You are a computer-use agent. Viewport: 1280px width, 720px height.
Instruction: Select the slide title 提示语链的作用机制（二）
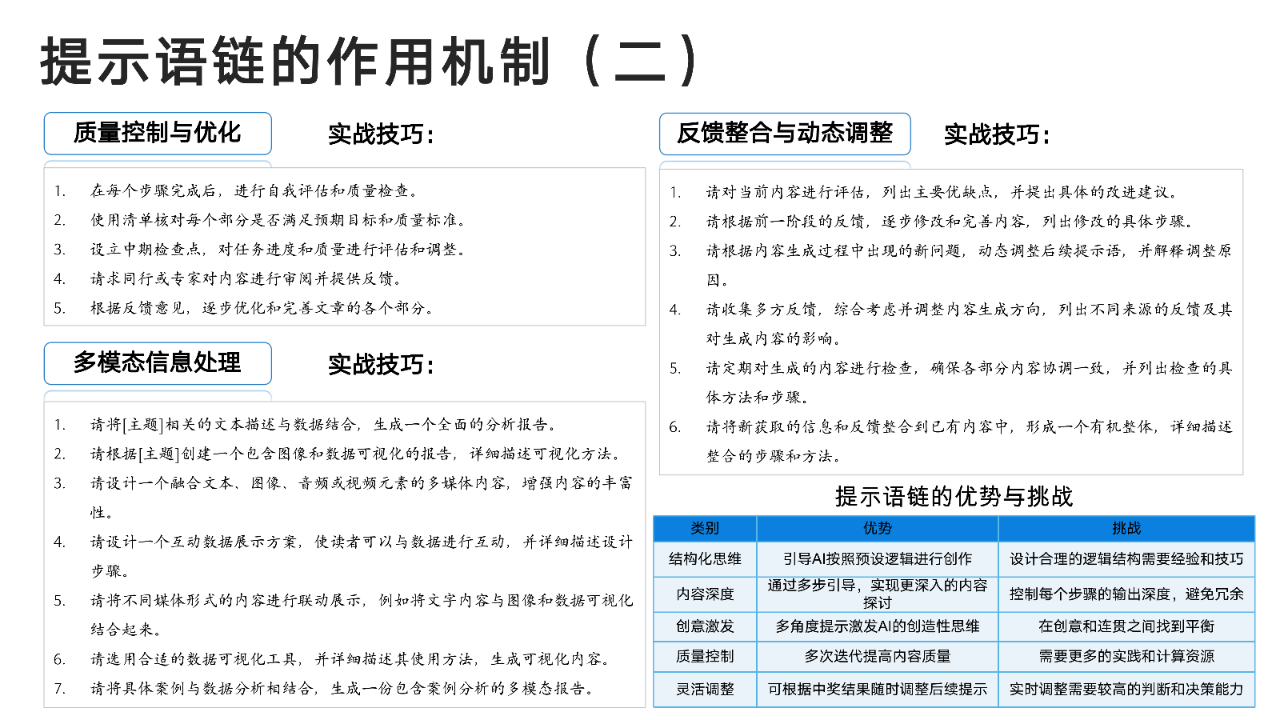[x=368, y=62]
